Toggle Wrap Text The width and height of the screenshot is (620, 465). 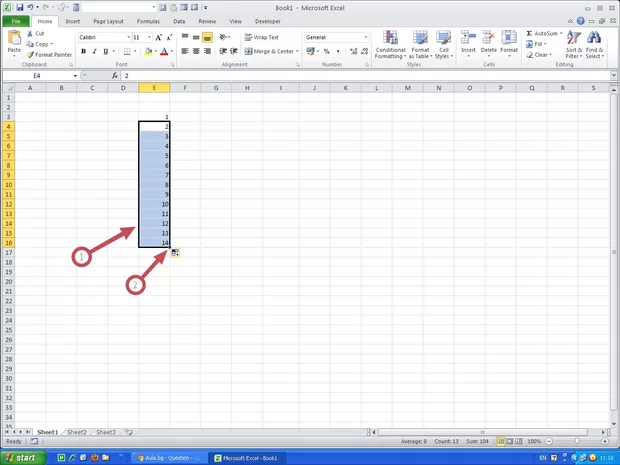pyautogui.click(x=261, y=37)
